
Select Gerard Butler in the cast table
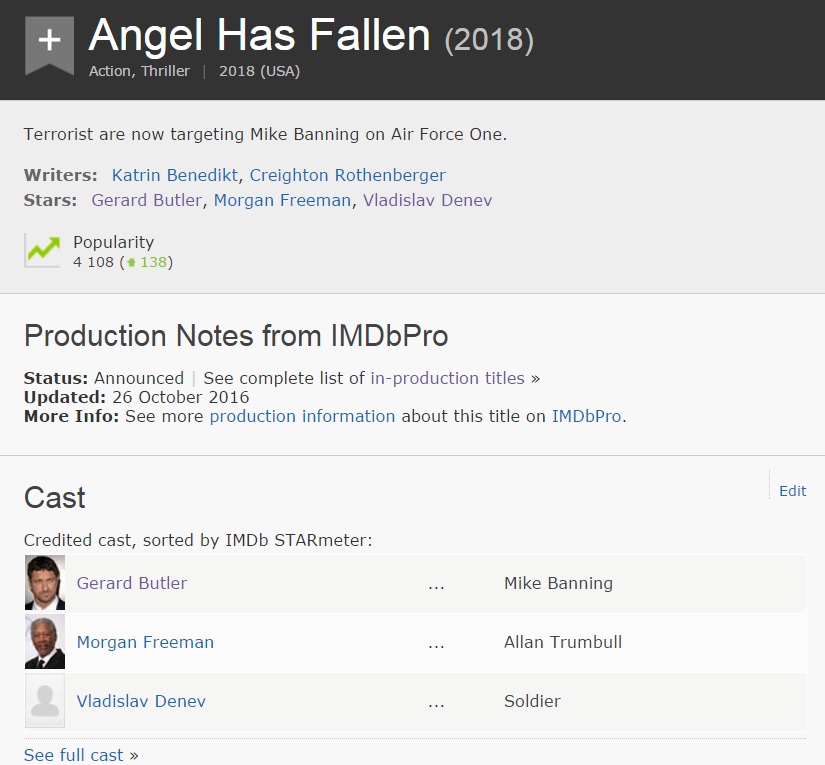(132, 583)
